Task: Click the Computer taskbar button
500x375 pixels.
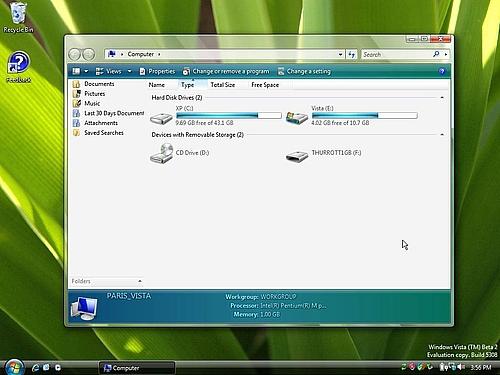Action: coord(137,368)
